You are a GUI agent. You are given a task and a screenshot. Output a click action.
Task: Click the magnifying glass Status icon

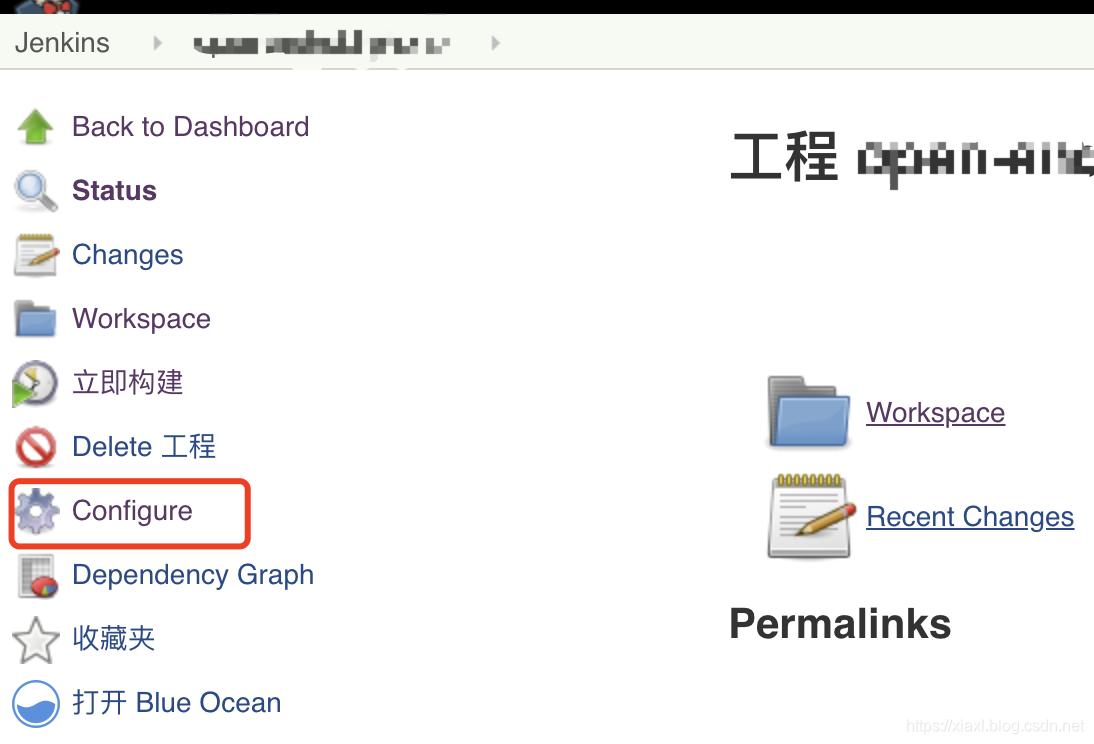tap(36, 191)
